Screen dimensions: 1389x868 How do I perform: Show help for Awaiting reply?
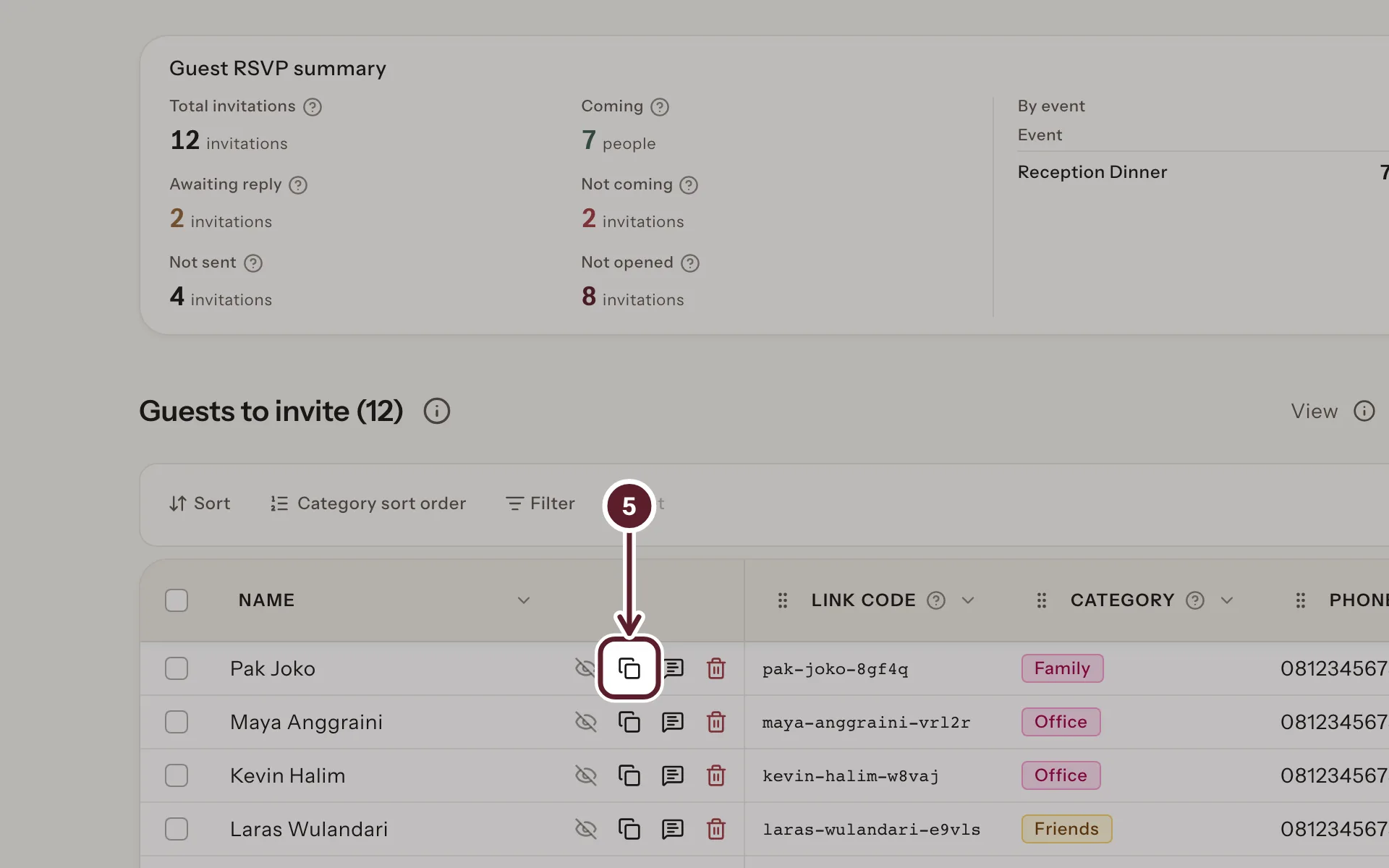[x=298, y=185]
